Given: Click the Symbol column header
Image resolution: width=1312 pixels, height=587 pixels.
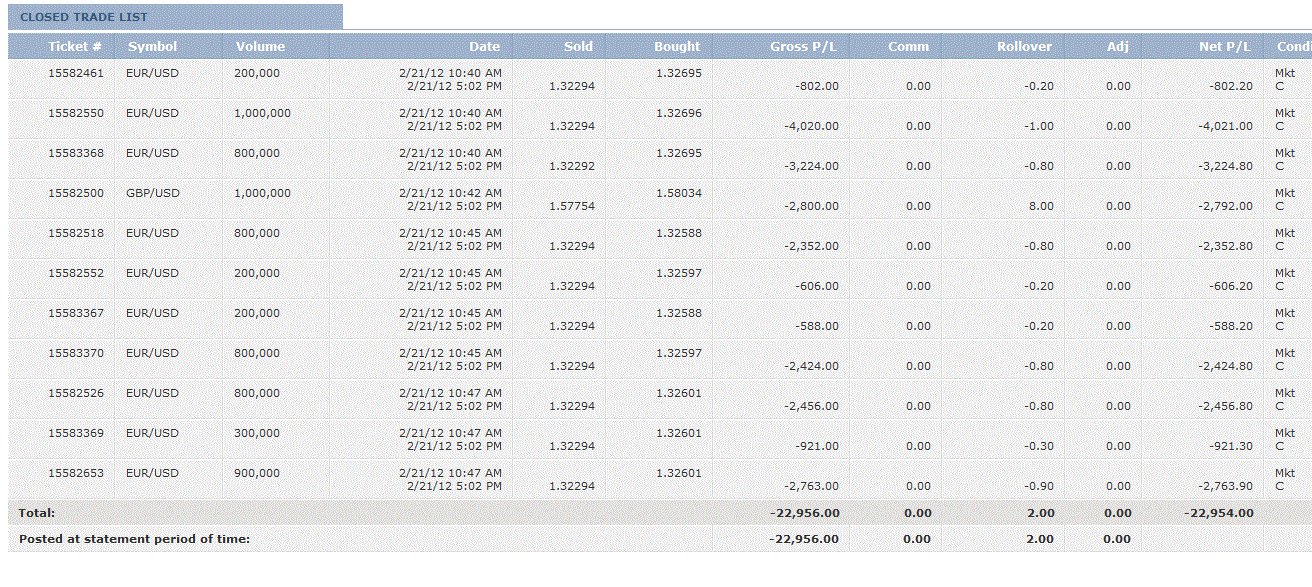Looking at the screenshot, I should point(152,46).
